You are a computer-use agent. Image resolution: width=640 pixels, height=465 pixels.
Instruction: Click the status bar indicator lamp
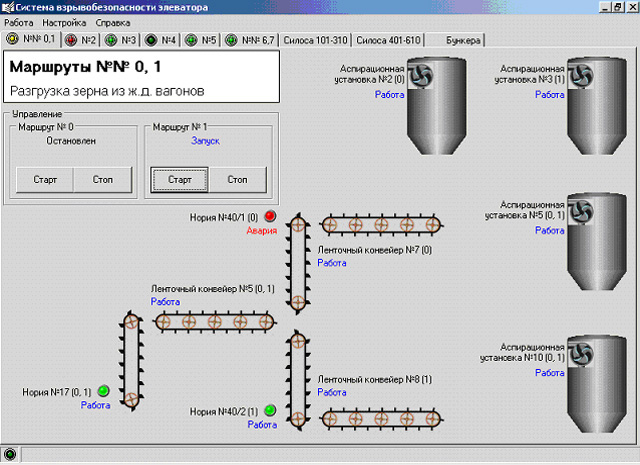(x=10, y=454)
